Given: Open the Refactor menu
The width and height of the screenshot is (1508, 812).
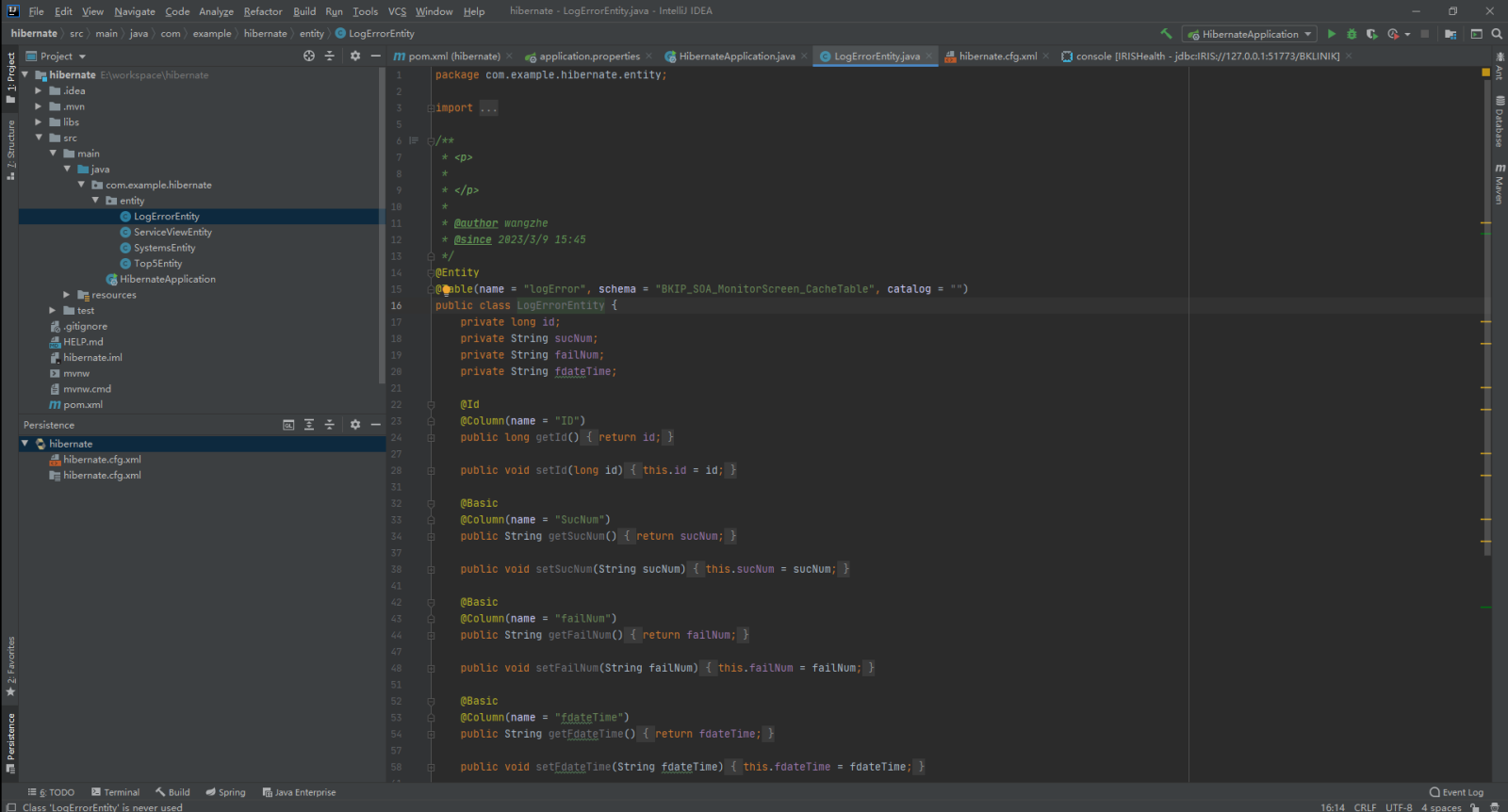Looking at the screenshot, I should pyautogui.click(x=262, y=11).
